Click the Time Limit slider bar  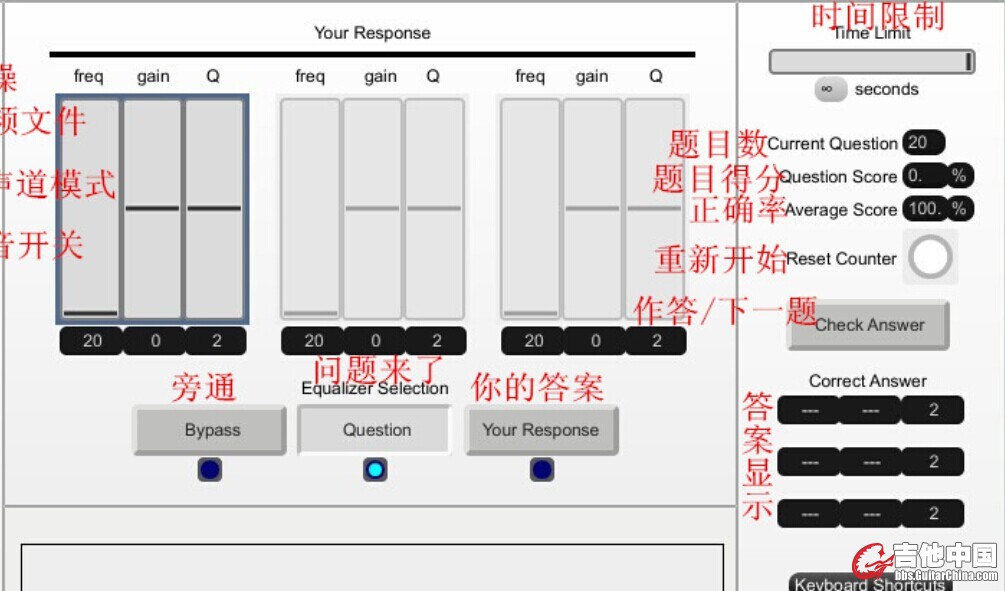tap(871, 62)
